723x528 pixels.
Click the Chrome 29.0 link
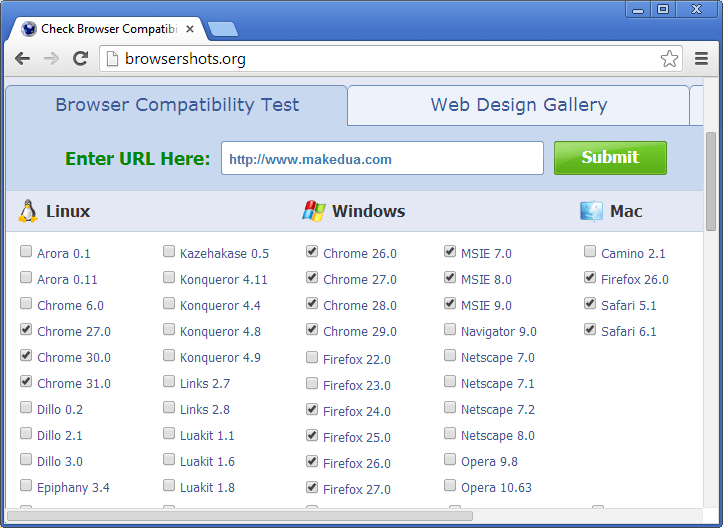[360, 332]
